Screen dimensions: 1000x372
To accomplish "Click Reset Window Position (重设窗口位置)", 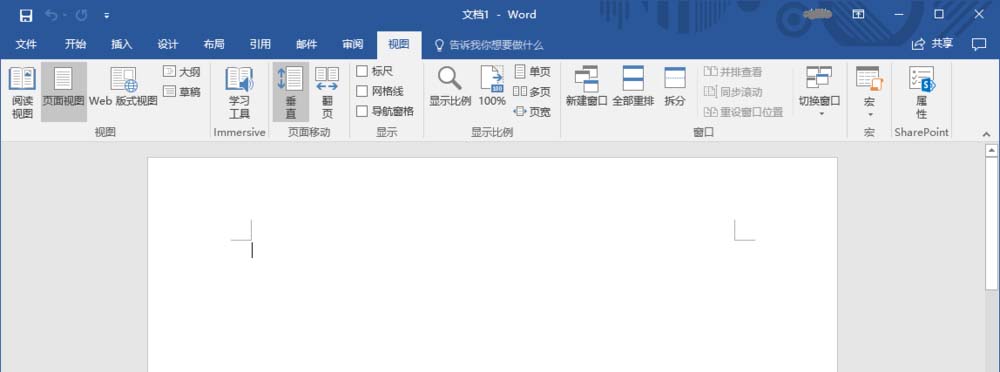I will [743, 112].
